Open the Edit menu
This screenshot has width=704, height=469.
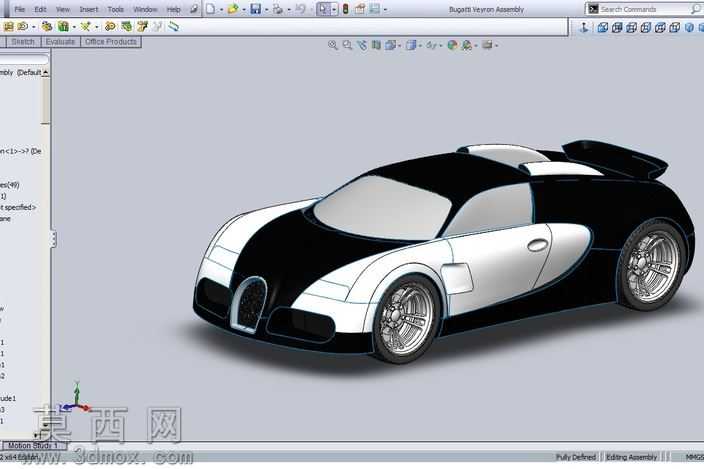tap(40, 9)
